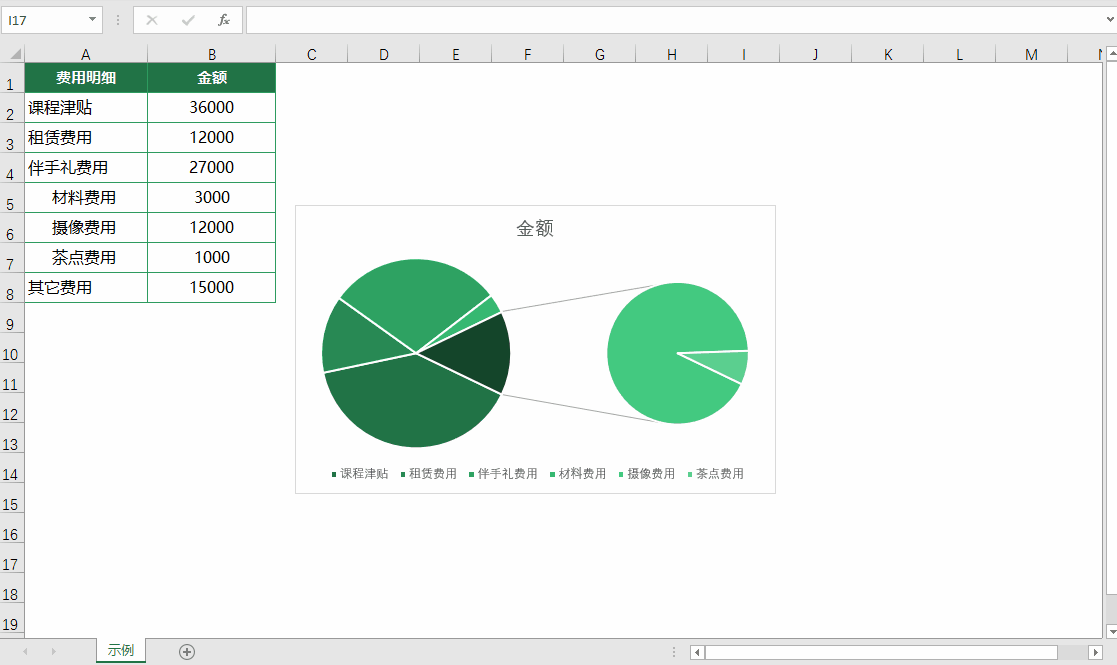Expand the formula bar with chevron
1117x665 pixels.
click(1110, 20)
